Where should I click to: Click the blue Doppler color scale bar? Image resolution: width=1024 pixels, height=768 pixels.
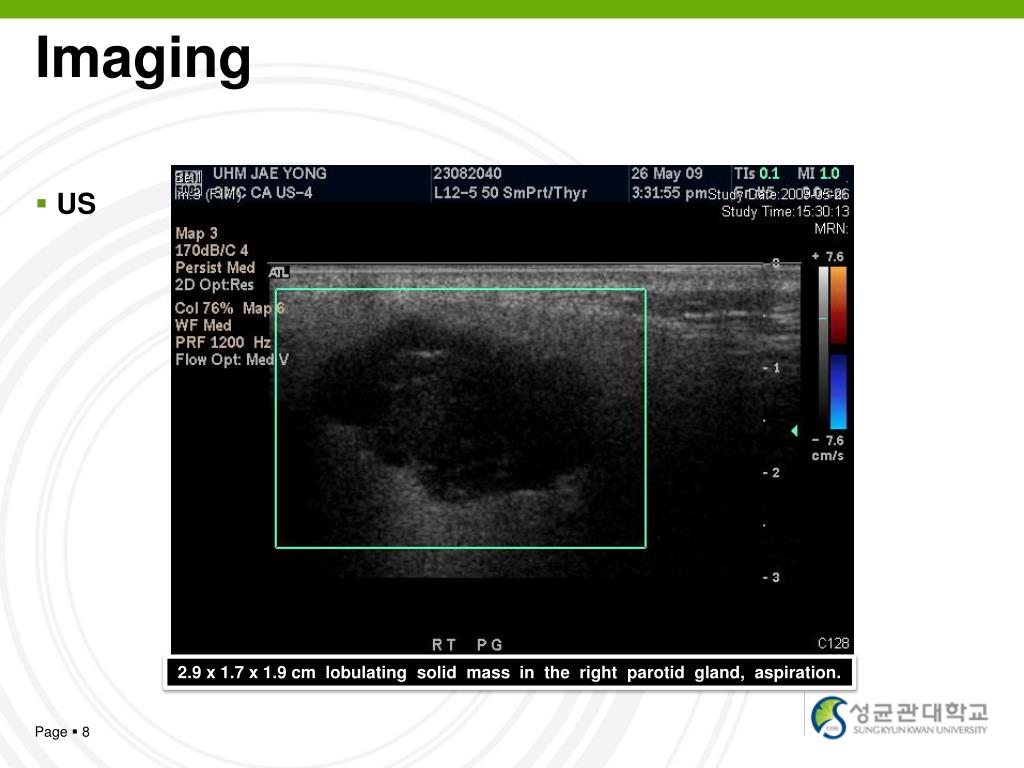coord(839,391)
